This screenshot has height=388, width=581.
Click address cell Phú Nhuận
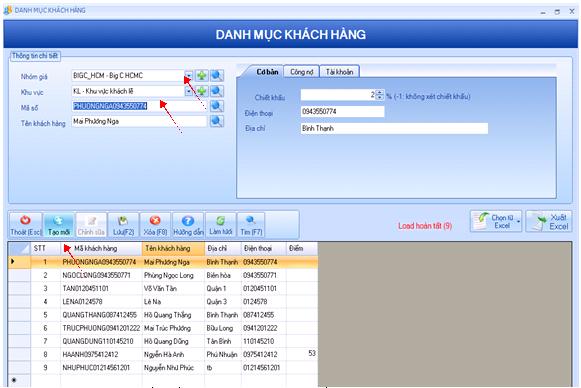pyautogui.click(x=222, y=354)
